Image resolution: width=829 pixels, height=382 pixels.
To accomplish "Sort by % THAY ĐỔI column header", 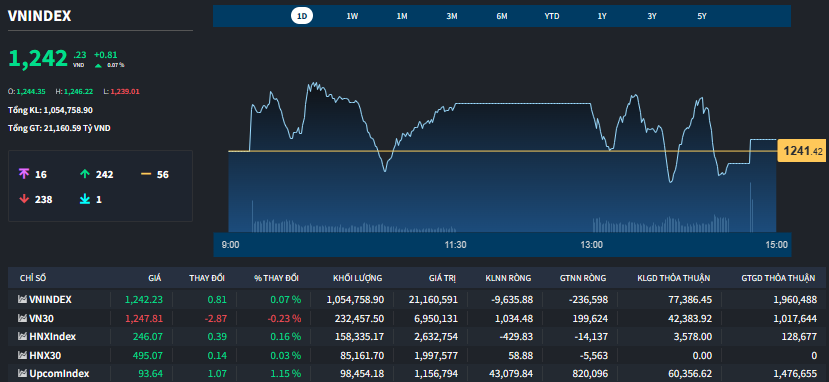I will click(277, 278).
